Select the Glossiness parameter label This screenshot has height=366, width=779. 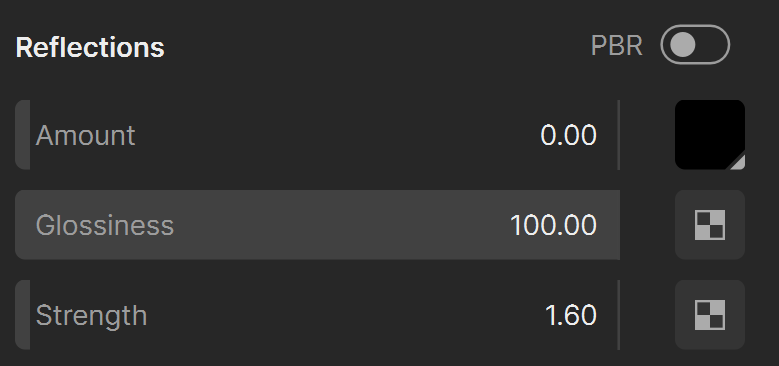(x=105, y=225)
